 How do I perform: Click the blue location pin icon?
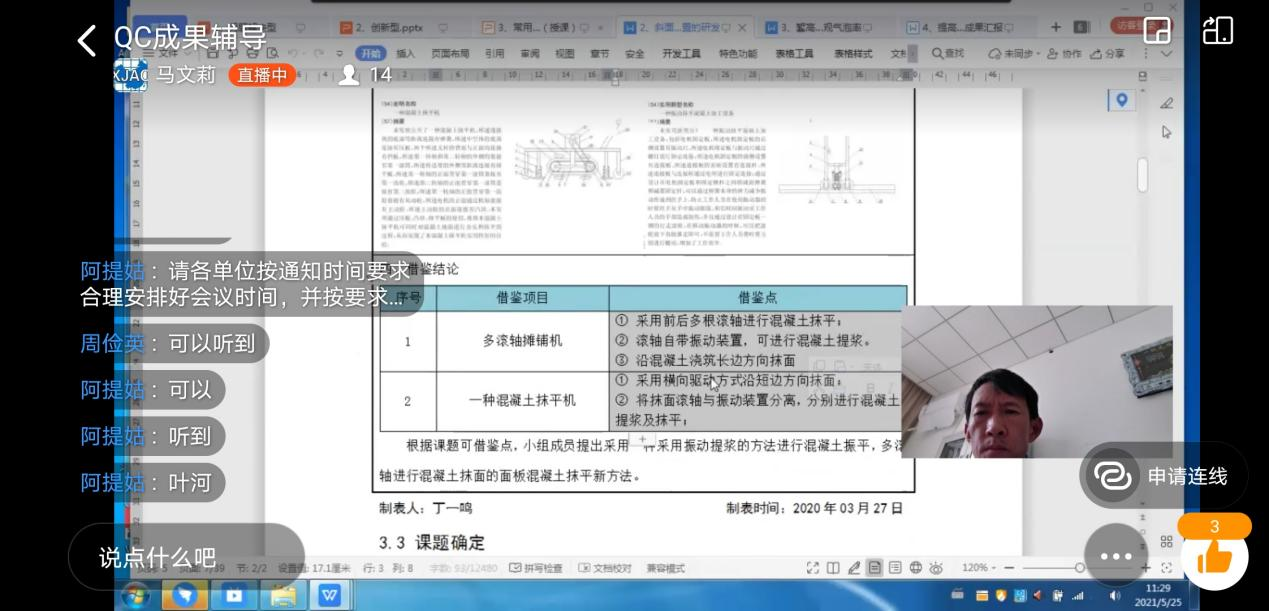pyautogui.click(x=1122, y=100)
